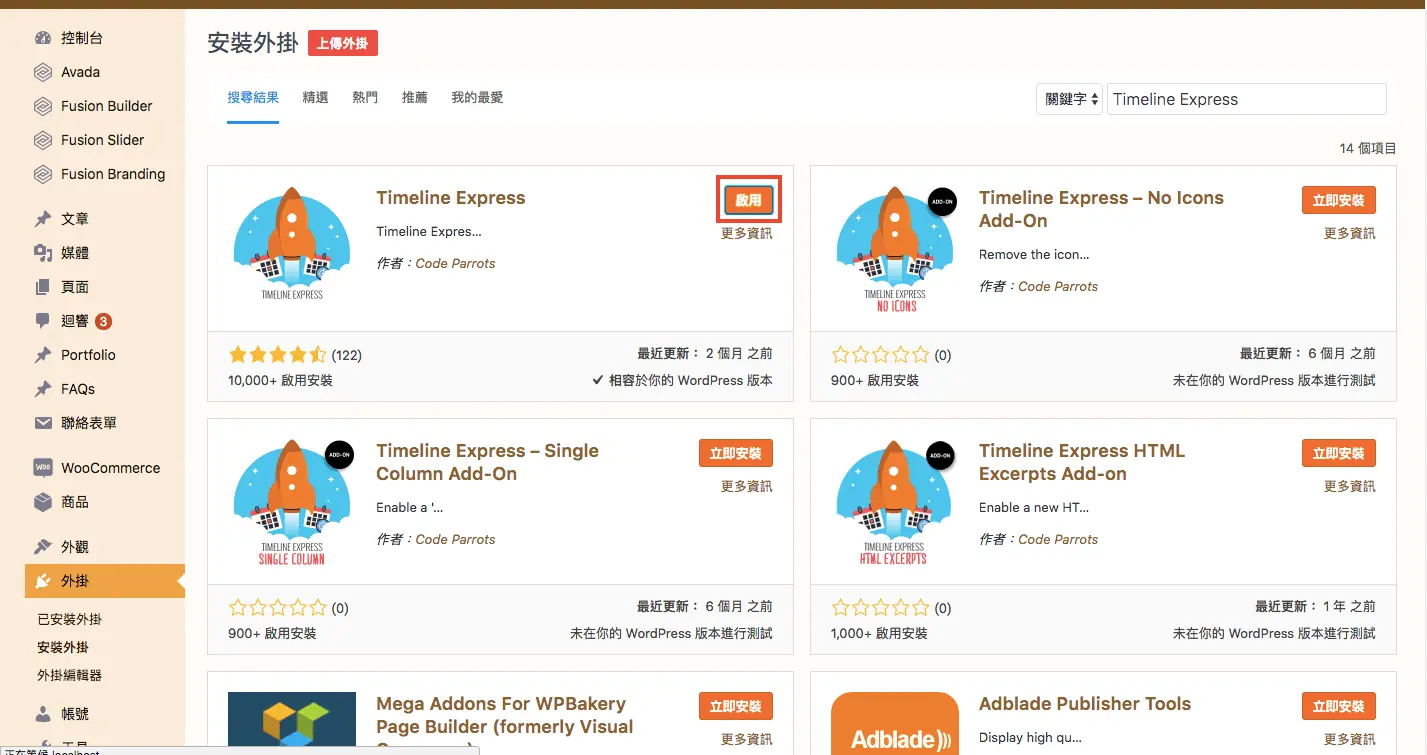Click the 14 個項目 results count
Viewport: 1427px width, 755px height.
pyautogui.click(x=1368, y=148)
